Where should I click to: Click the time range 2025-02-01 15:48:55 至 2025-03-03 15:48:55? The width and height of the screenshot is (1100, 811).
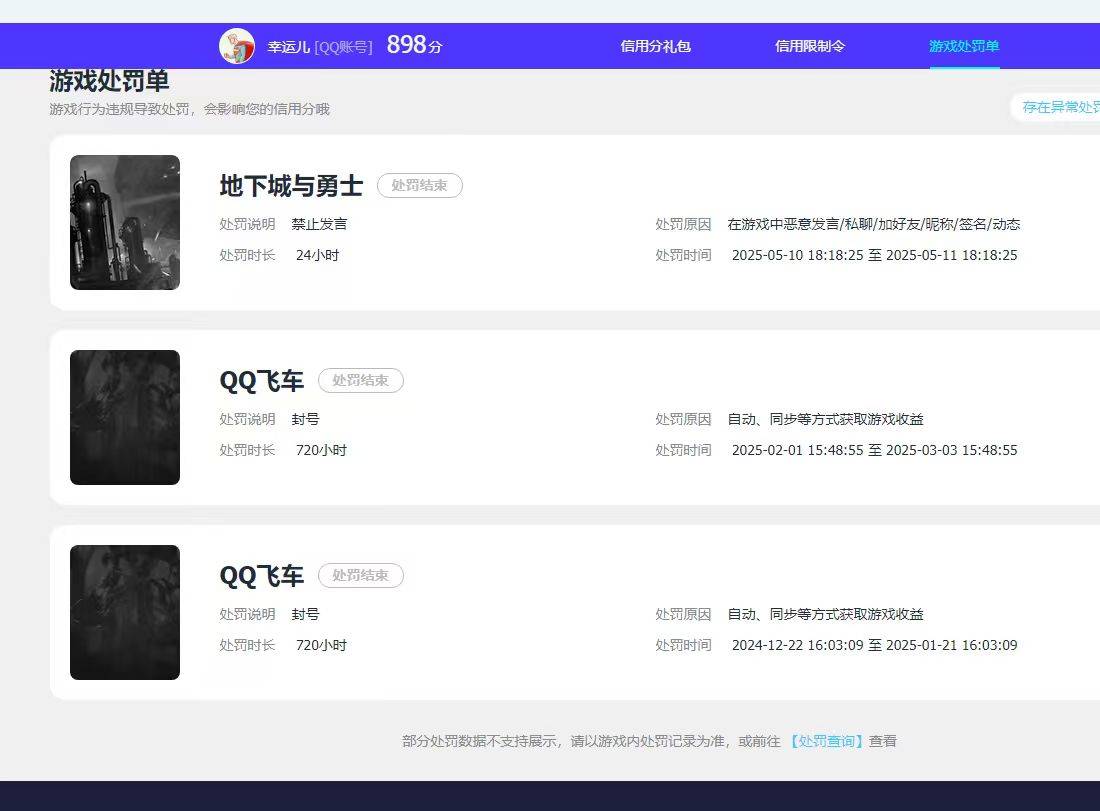pos(874,450)
